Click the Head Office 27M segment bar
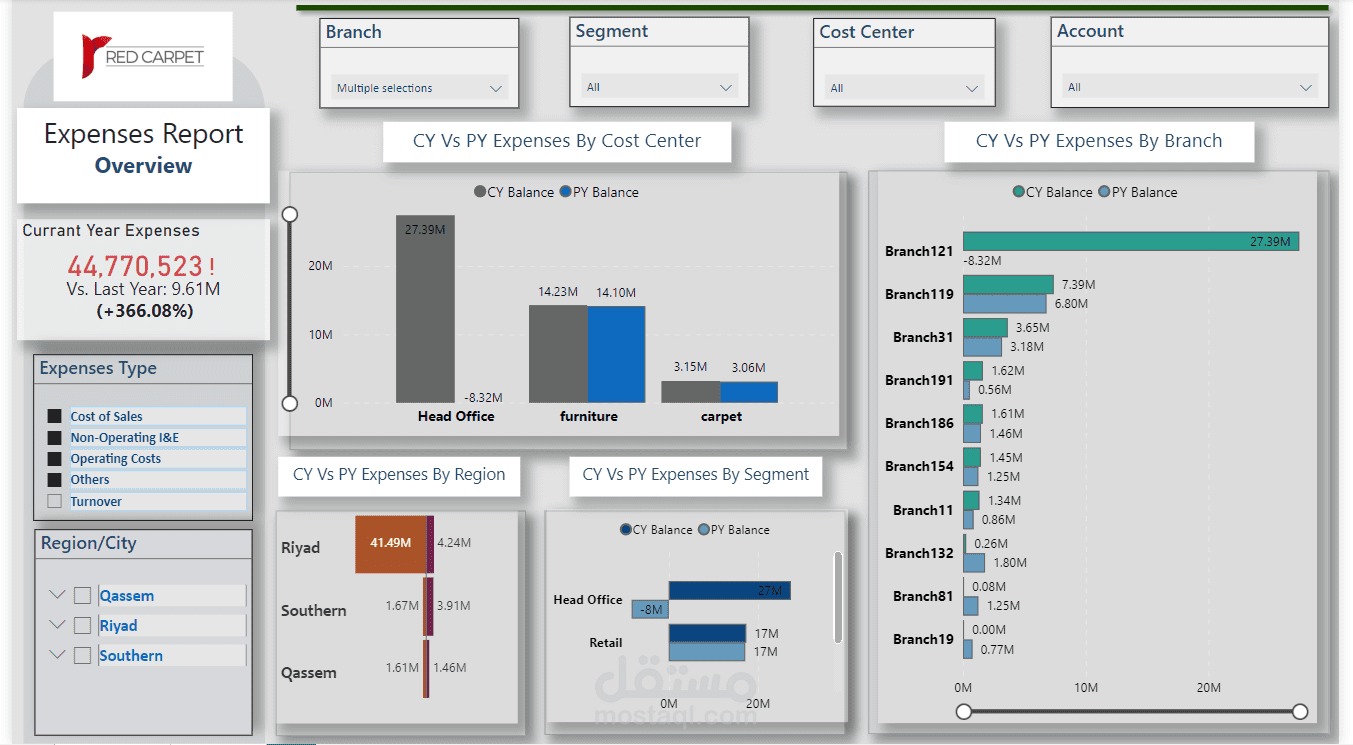This screenshot has height=745, width=1353. click(x=730, y=590)
